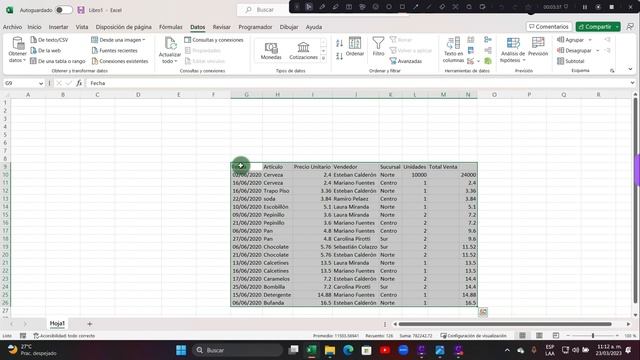Image resolution: width=640 pixels, height=360 pixels.
Task: Open File Explorer from taskbar
Action: tap(330, 350)
